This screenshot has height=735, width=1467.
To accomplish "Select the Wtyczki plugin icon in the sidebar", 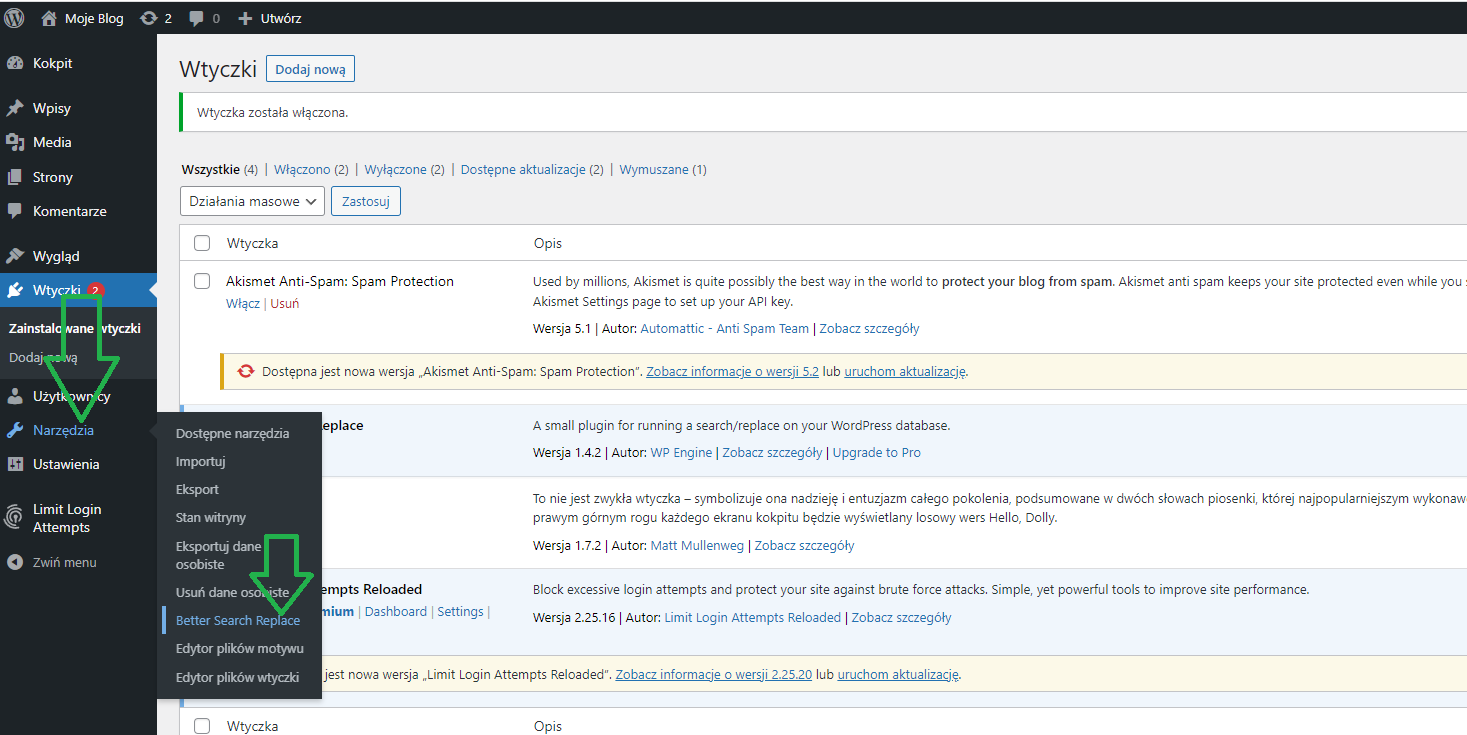I will point(17,290).
